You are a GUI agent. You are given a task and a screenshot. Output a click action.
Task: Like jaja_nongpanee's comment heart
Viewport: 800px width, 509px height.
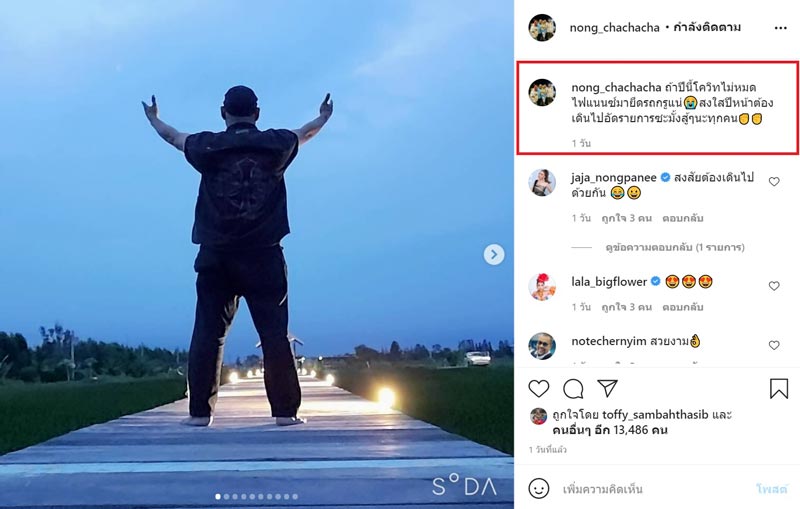[774, 182]
